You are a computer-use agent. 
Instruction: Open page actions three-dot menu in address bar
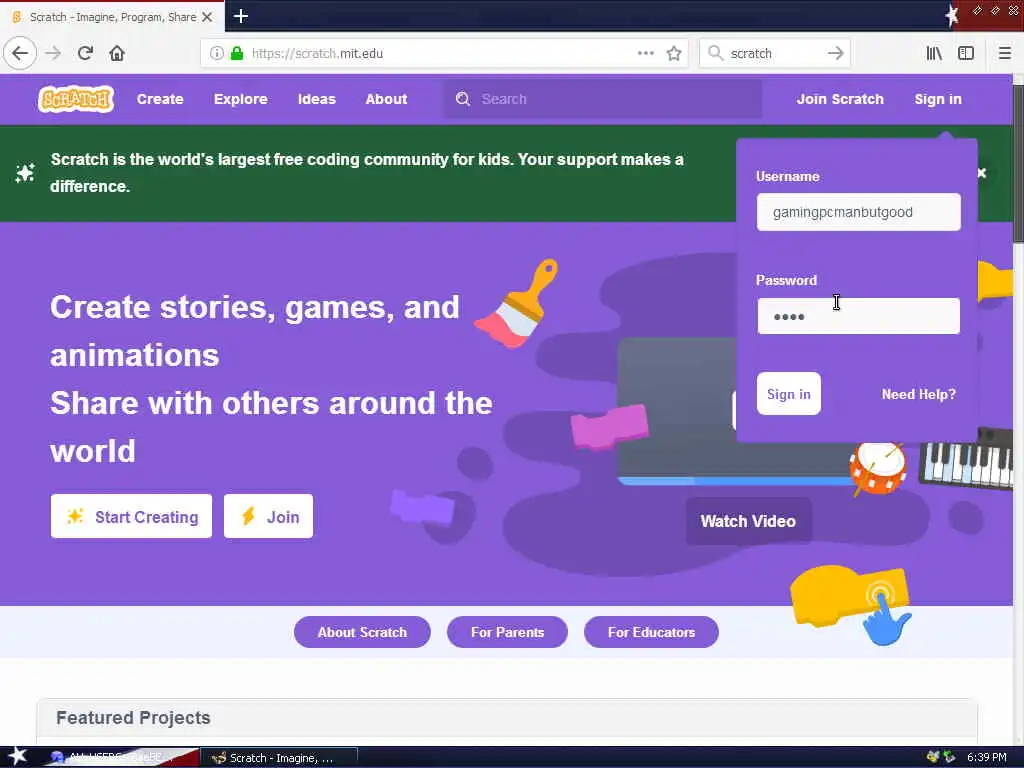click(x=645, y=53)
